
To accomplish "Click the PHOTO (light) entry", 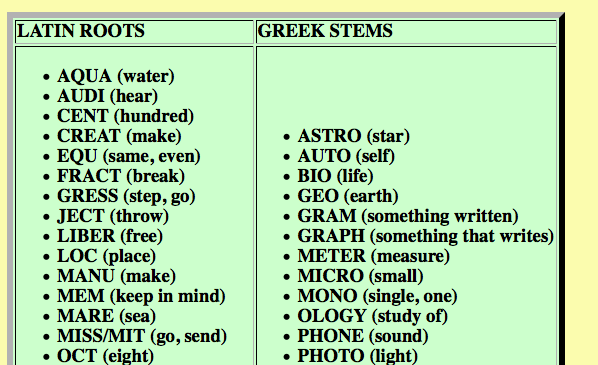I will tap(357, 356).
